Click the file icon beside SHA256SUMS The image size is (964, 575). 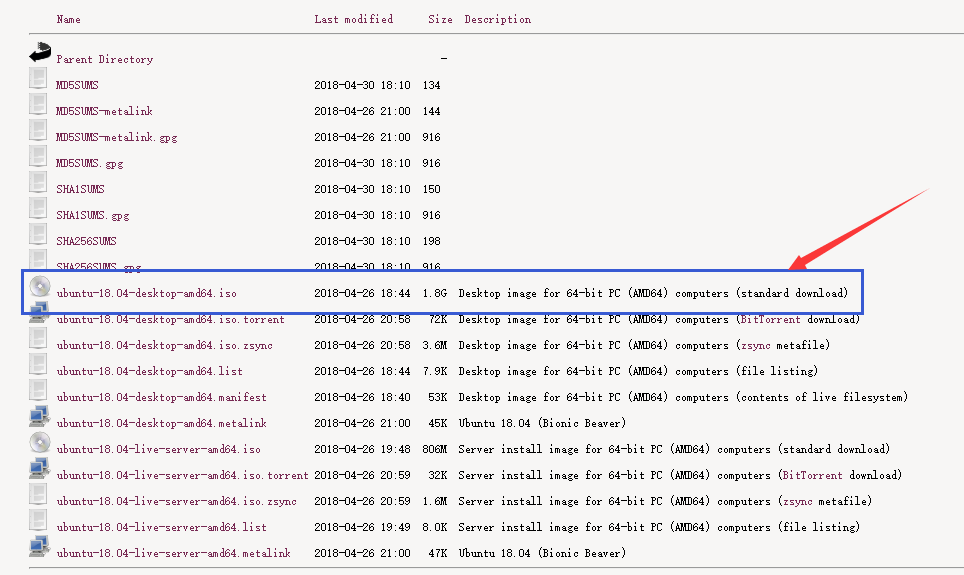tap(38, 234)
